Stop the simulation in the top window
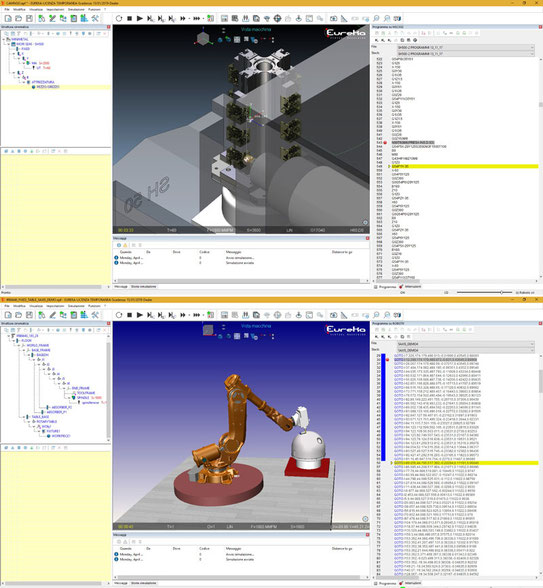The image size is (543, 588). coord(129,18)
